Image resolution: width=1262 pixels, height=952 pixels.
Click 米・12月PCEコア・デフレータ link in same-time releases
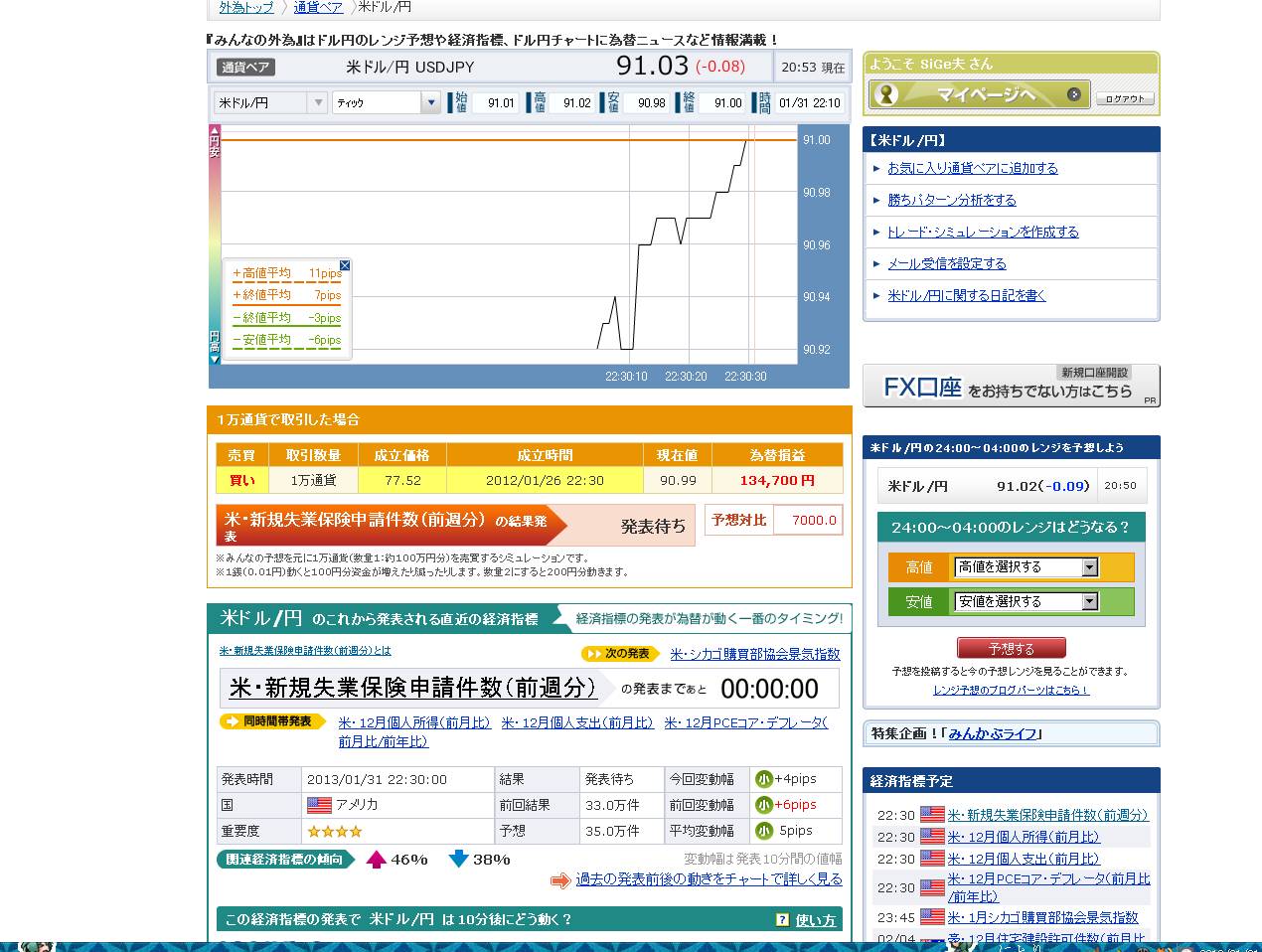pos(745,722)
